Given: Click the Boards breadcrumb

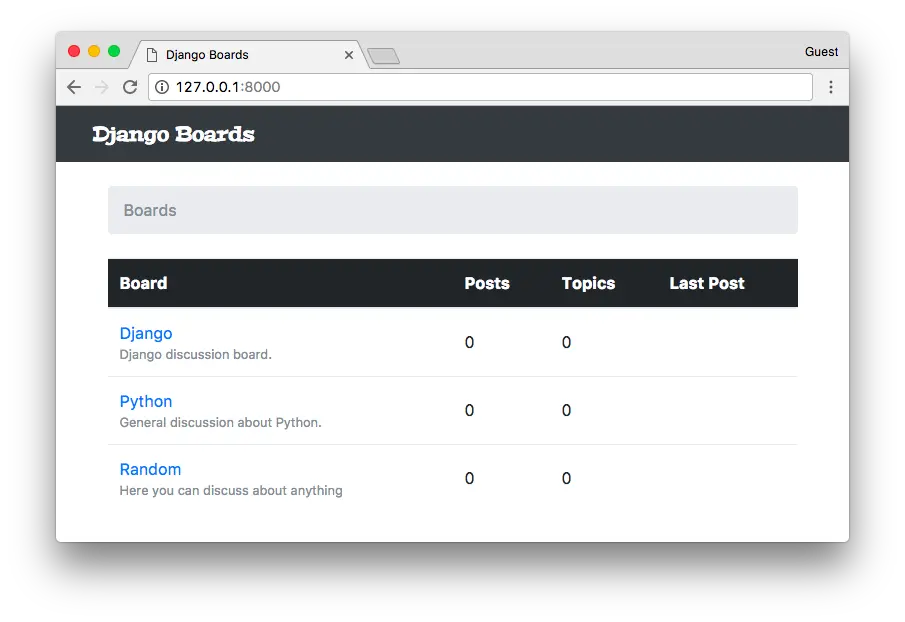Looking at the screenshot, I should (x=150, y=210).
